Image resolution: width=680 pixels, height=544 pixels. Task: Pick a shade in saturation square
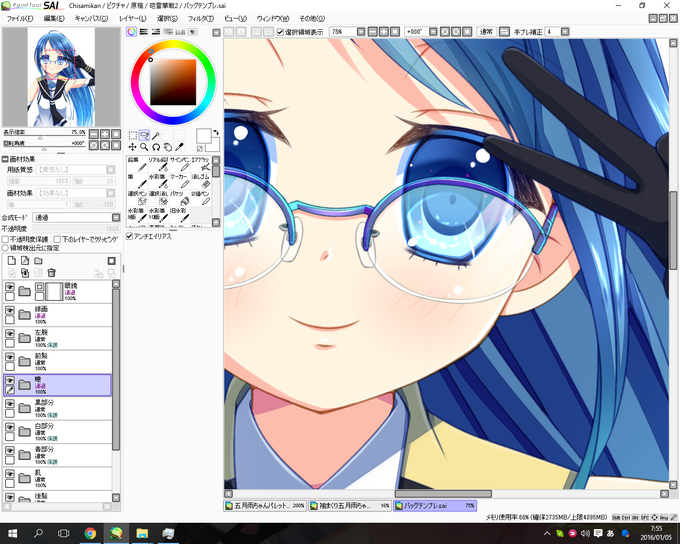point(173,82)
